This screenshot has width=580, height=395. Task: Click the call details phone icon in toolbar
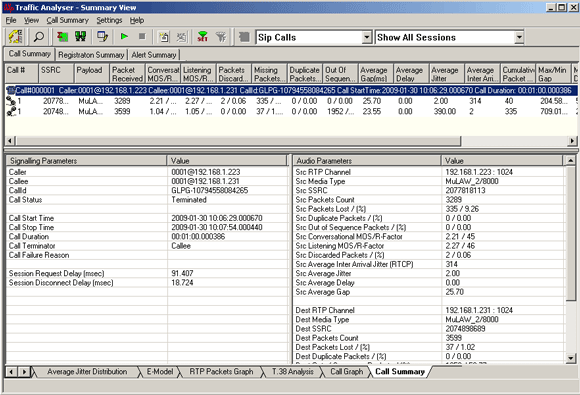16,37
